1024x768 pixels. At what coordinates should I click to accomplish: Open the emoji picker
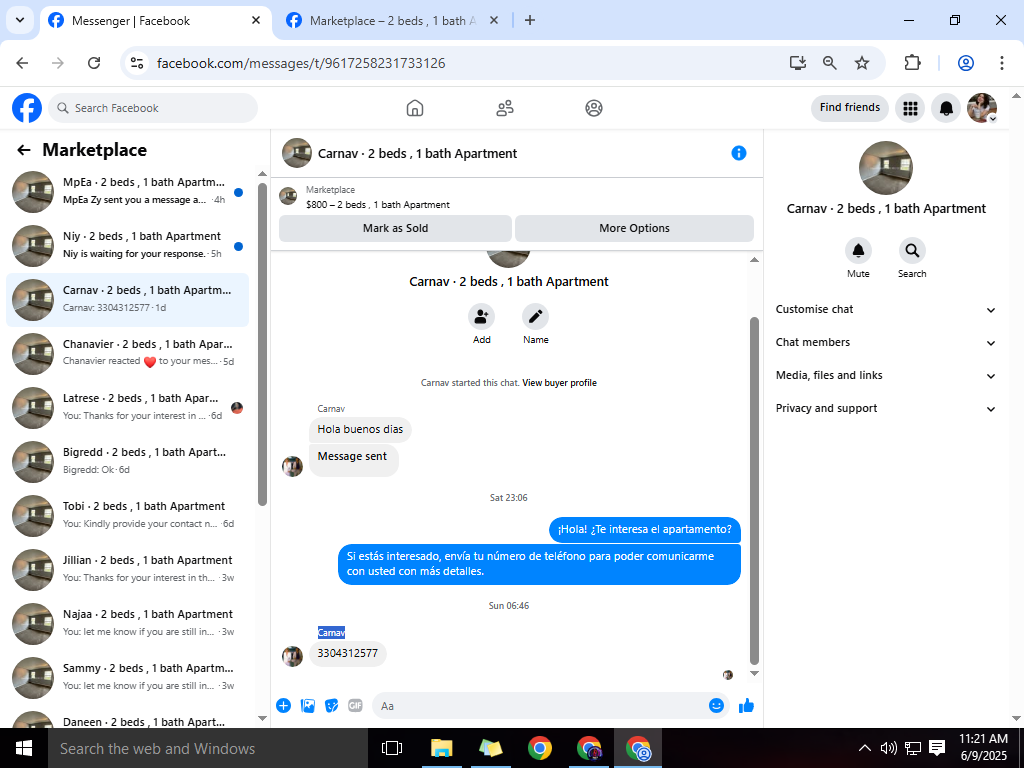(716, 705)
